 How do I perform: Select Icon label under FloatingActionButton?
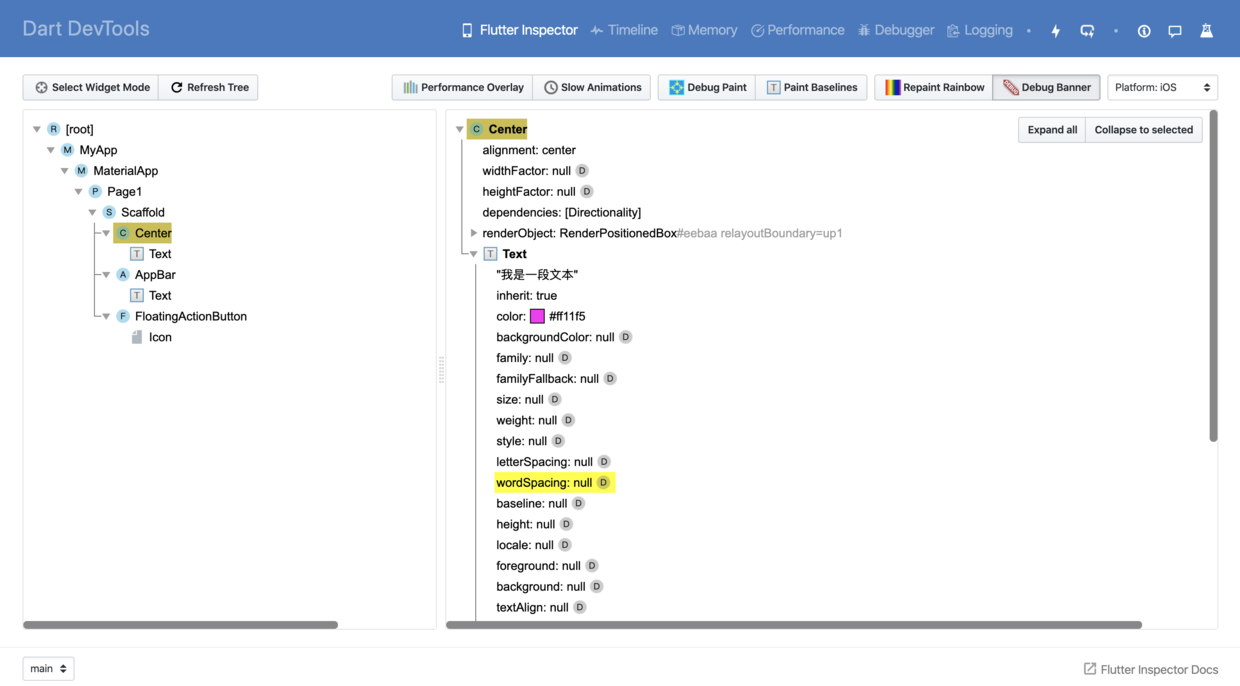[160, 337]
